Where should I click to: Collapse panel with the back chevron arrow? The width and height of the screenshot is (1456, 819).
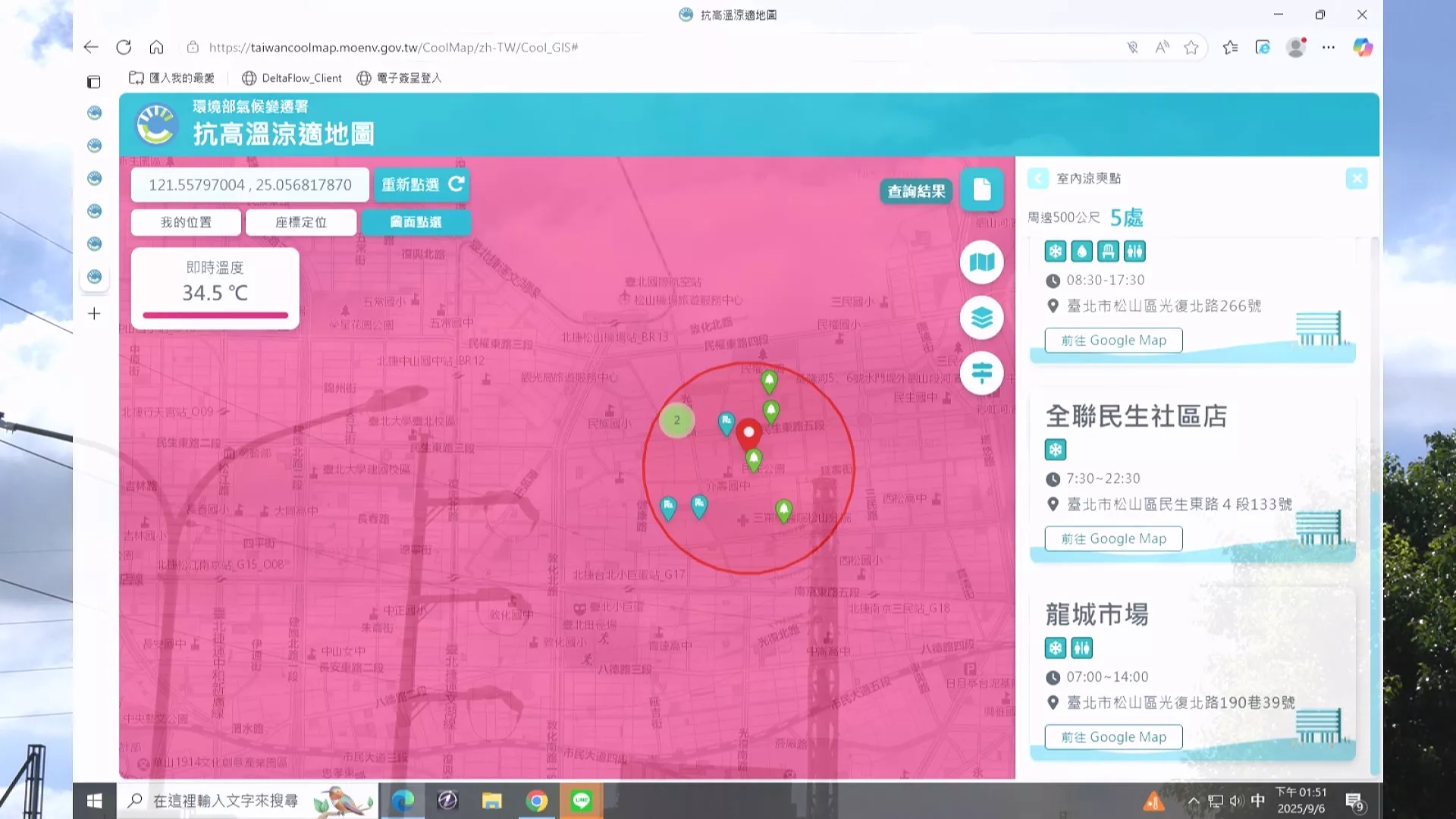click(1038, 179)
